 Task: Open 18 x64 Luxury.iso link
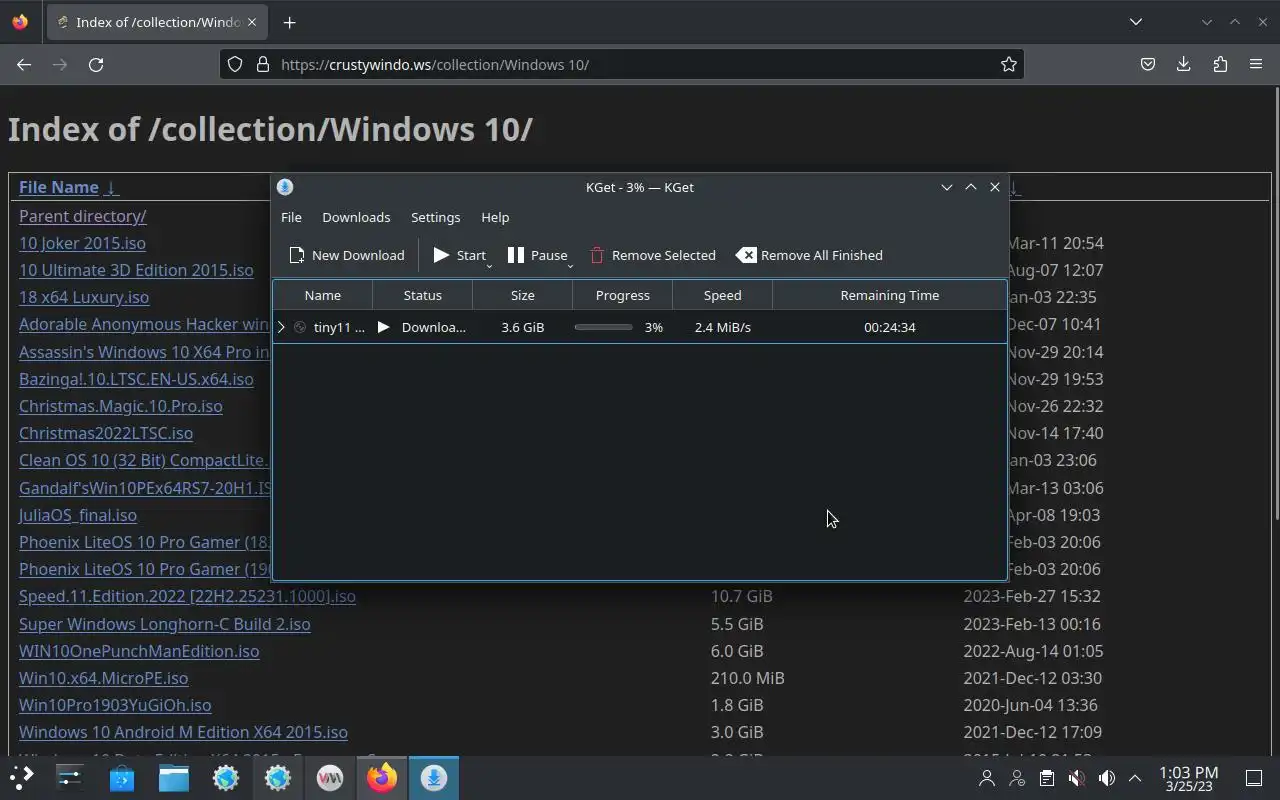[84, 297]
